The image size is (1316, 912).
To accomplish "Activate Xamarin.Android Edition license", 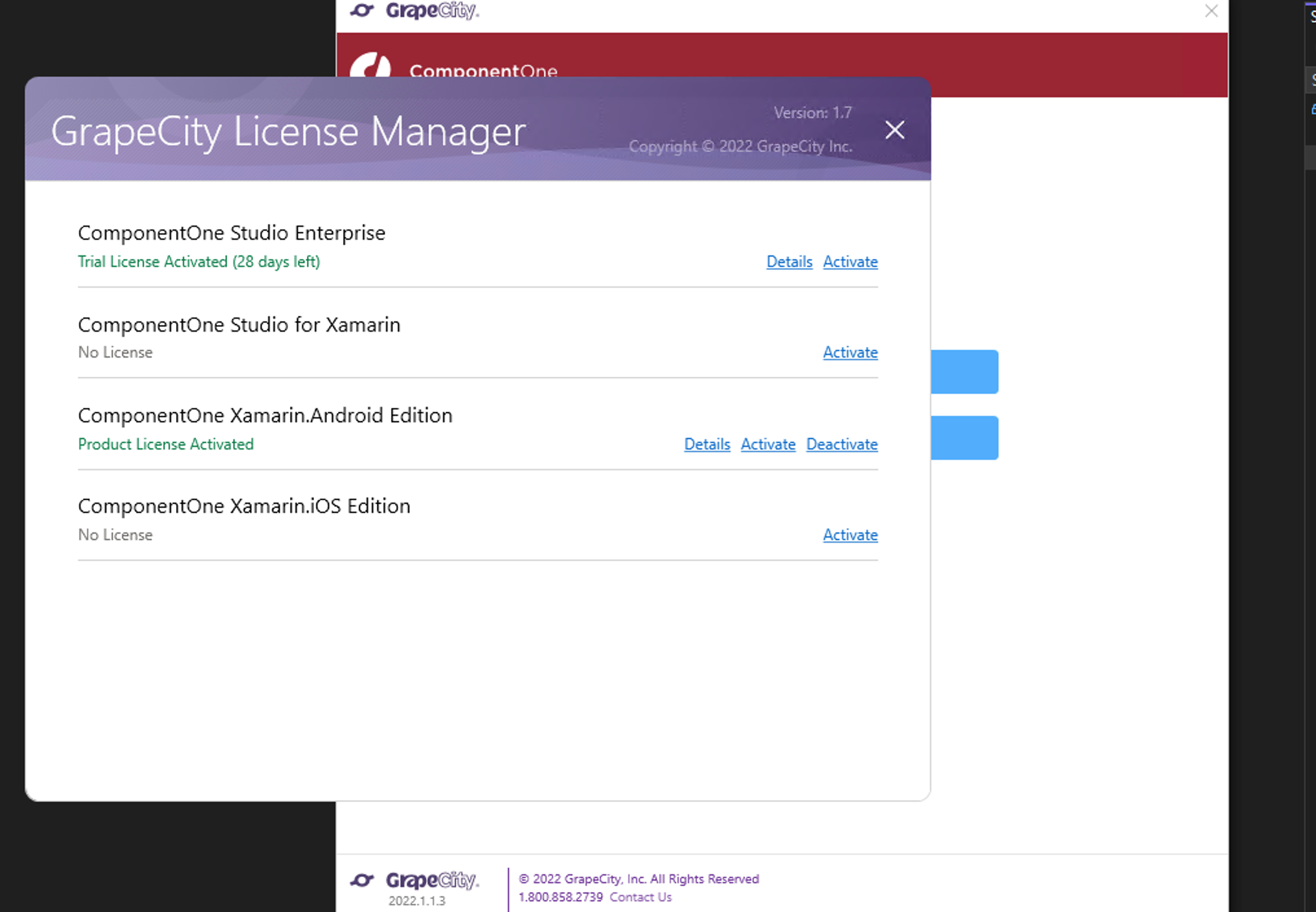I will (x=768, y=444).
